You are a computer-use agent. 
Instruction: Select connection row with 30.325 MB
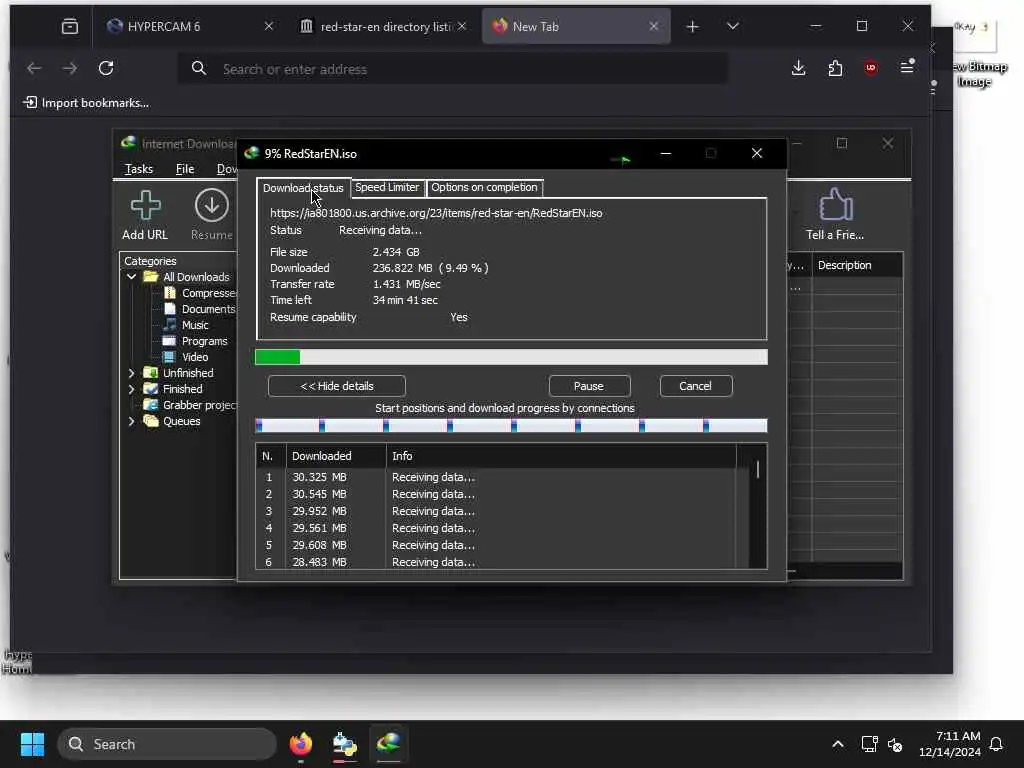[x=496, y=477]
